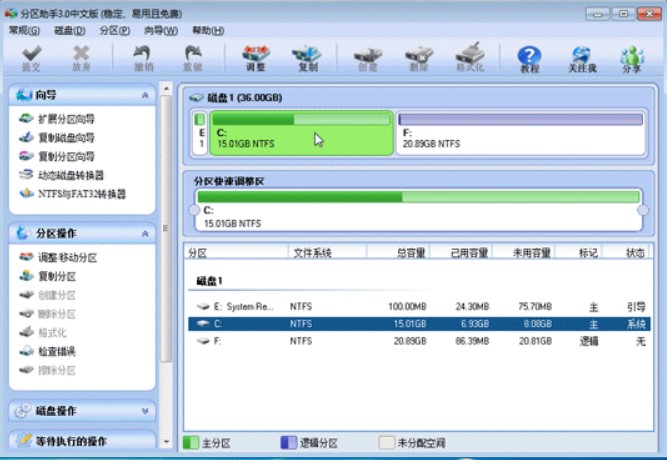Image resolution: width=667 pixels, height=460 pixels.
Task: Select the F: 20.89GB partition block
Action: [521, 133]
